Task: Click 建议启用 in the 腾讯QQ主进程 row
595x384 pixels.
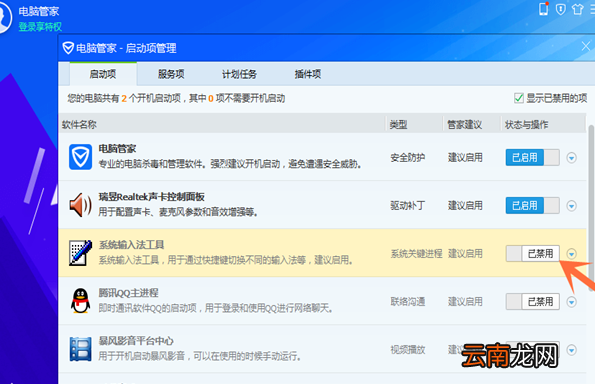Action: 465,302
